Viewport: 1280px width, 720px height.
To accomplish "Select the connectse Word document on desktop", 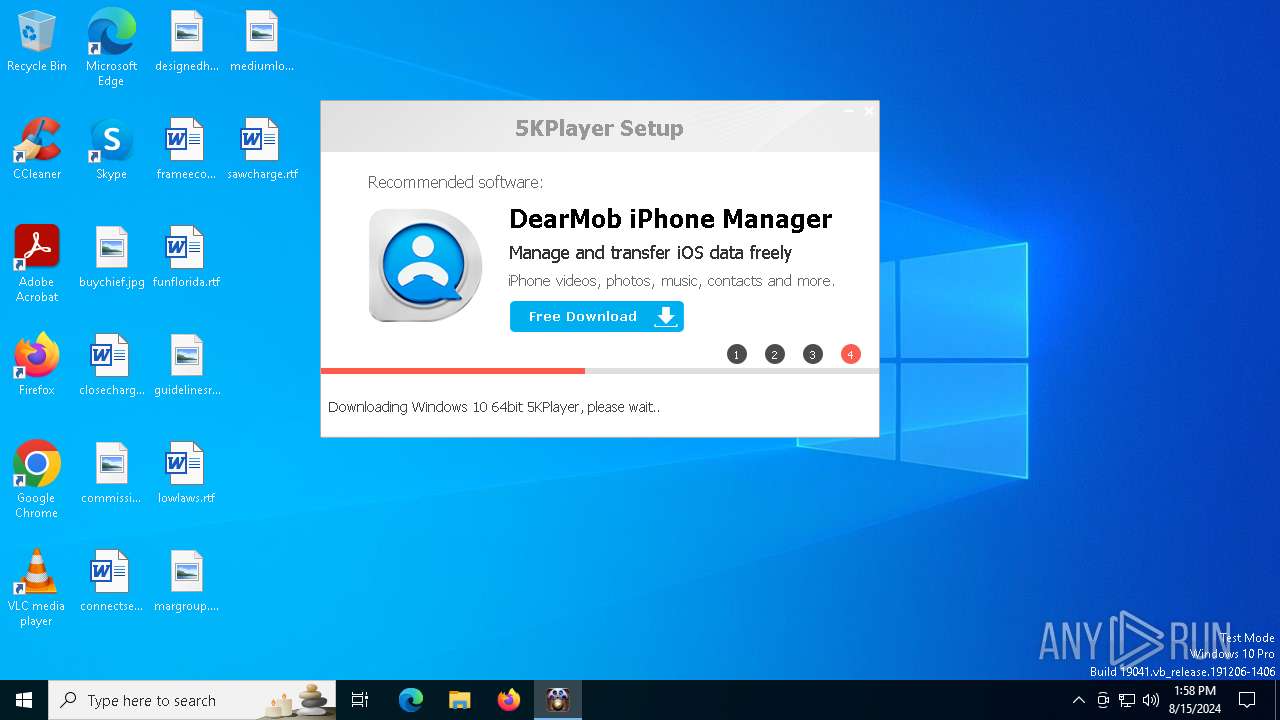I will [111, 582].
